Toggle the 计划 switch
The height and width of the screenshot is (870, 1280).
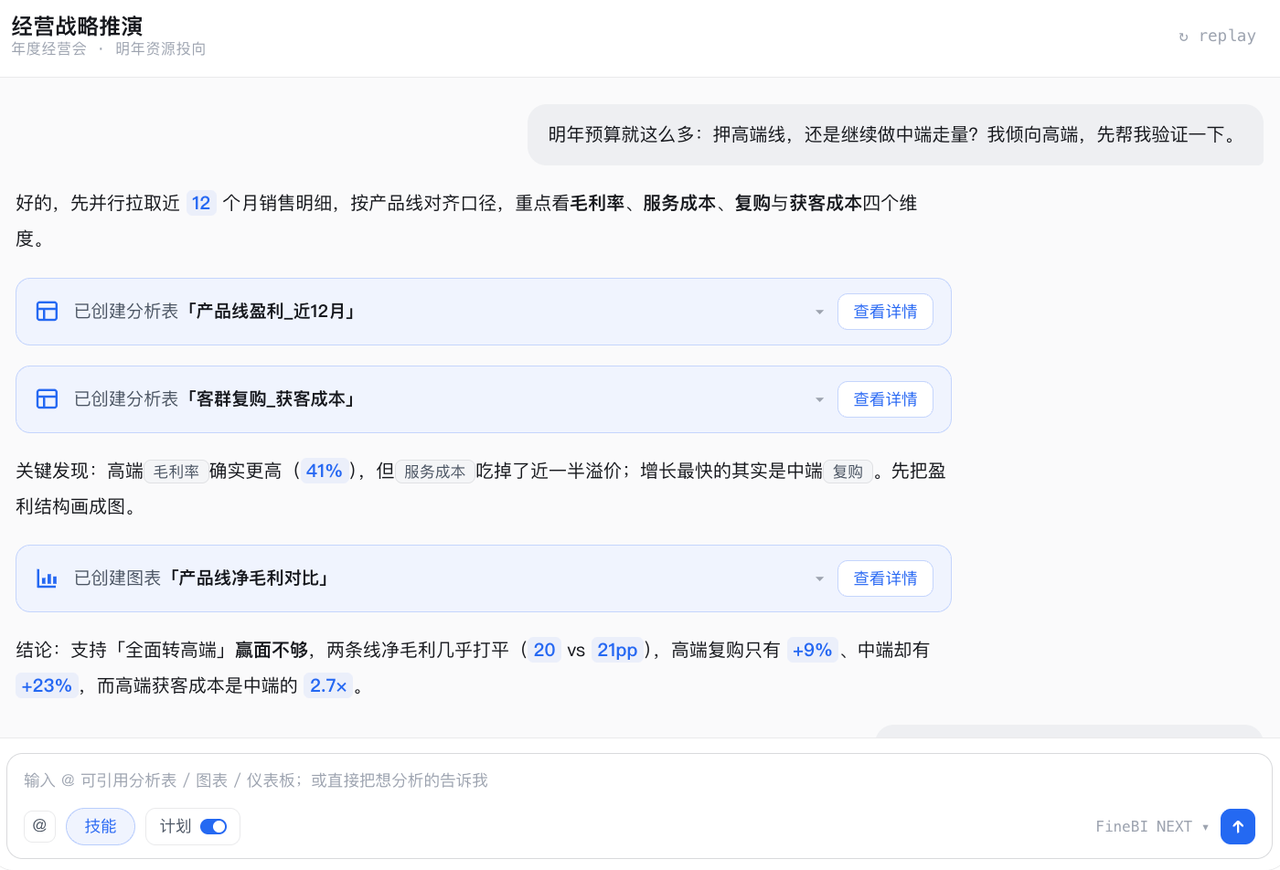point(213,826)
